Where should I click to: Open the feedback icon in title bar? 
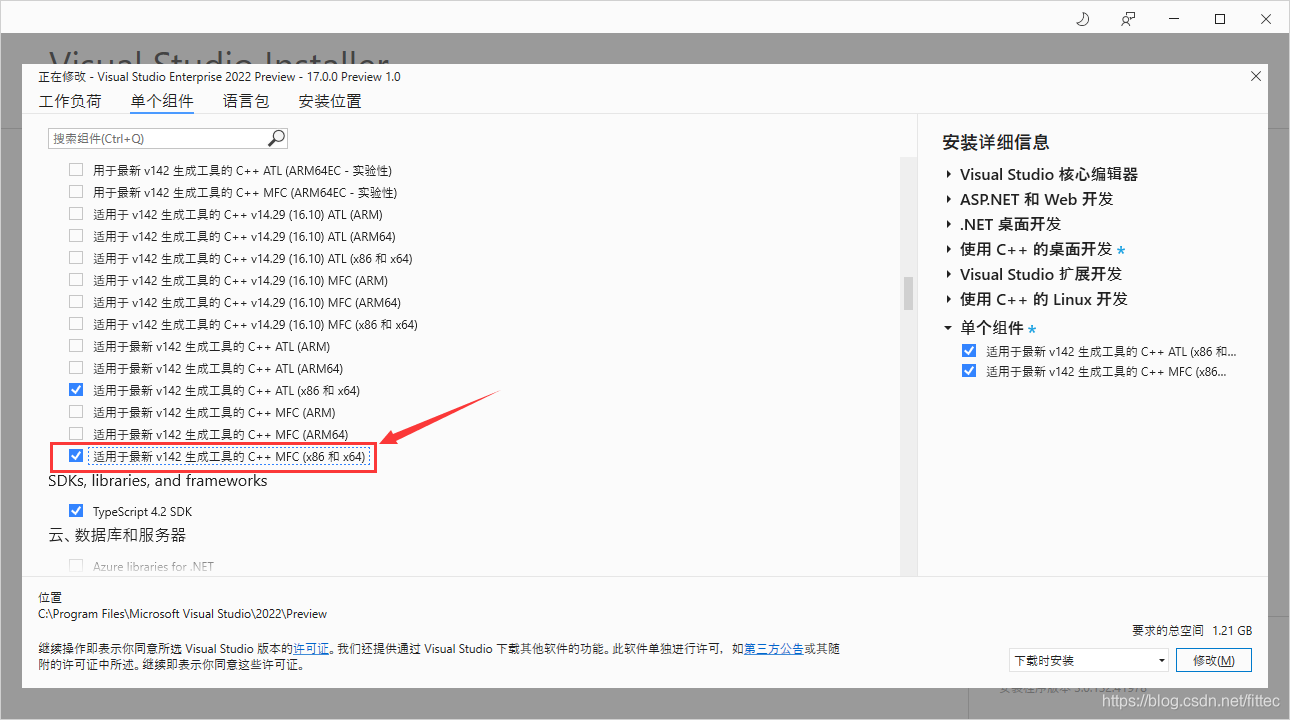pos(1128,19)
